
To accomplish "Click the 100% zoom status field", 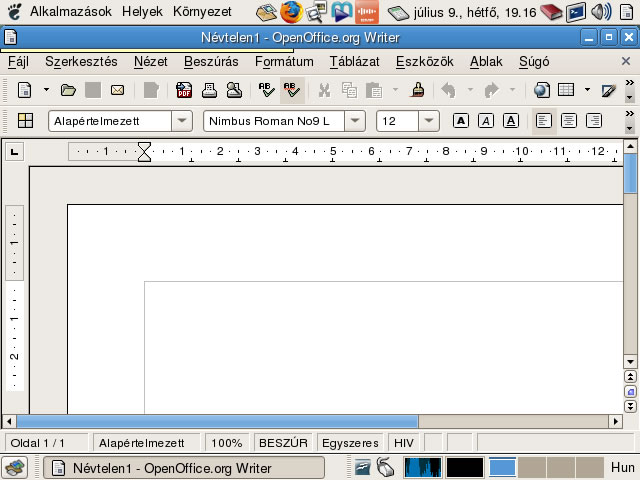I will [x=227, y=443].
